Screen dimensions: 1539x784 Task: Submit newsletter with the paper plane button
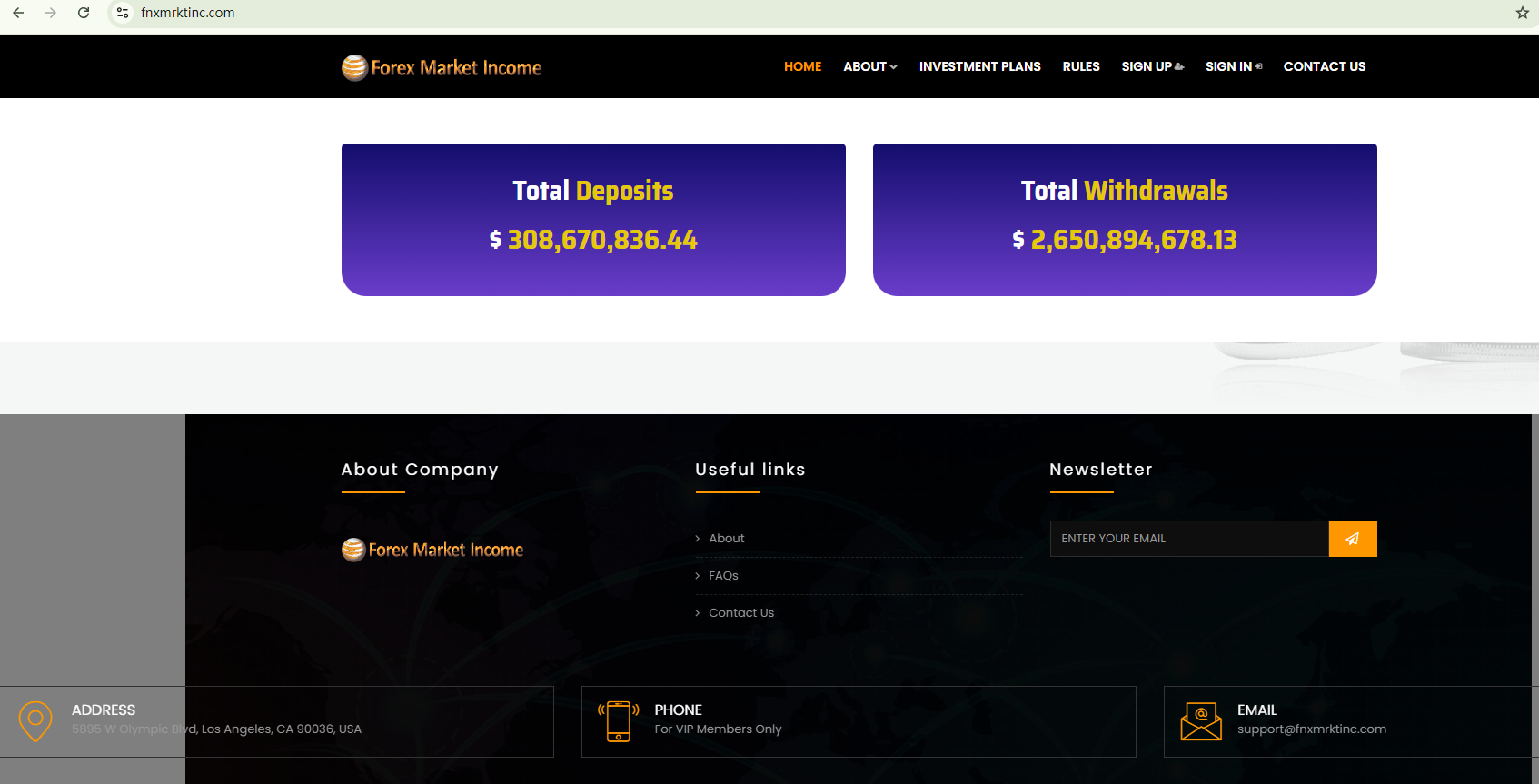click(1353, 539)
